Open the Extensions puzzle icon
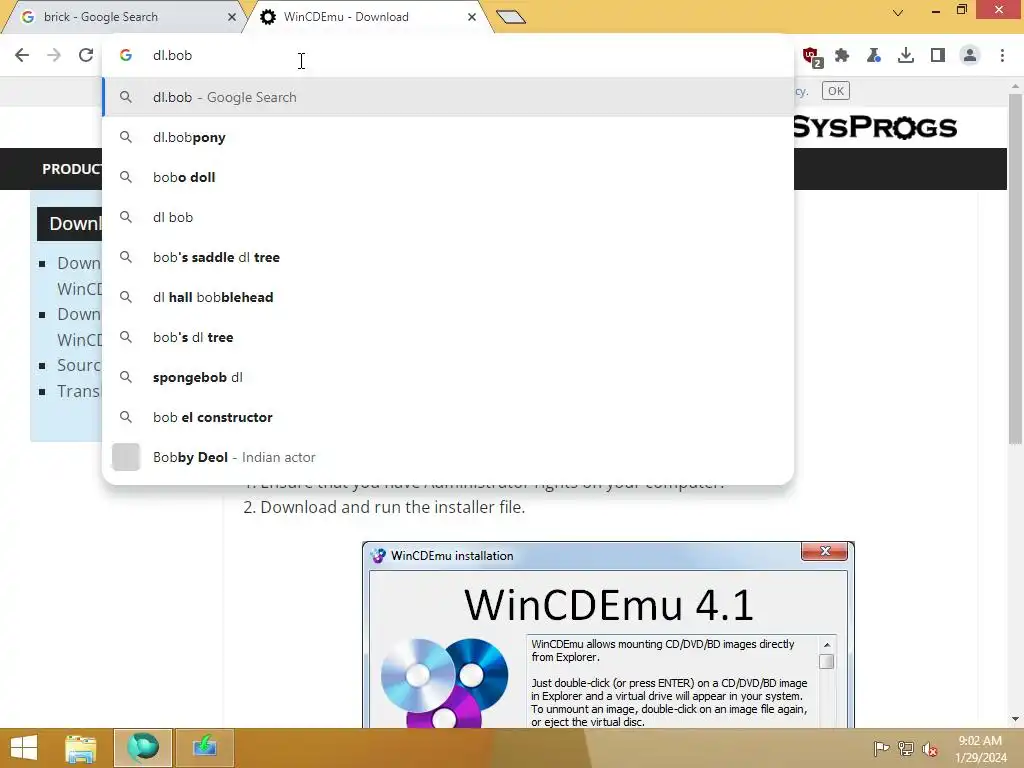The height and width of the screenshot is (768, 1024). click(842, 55)
